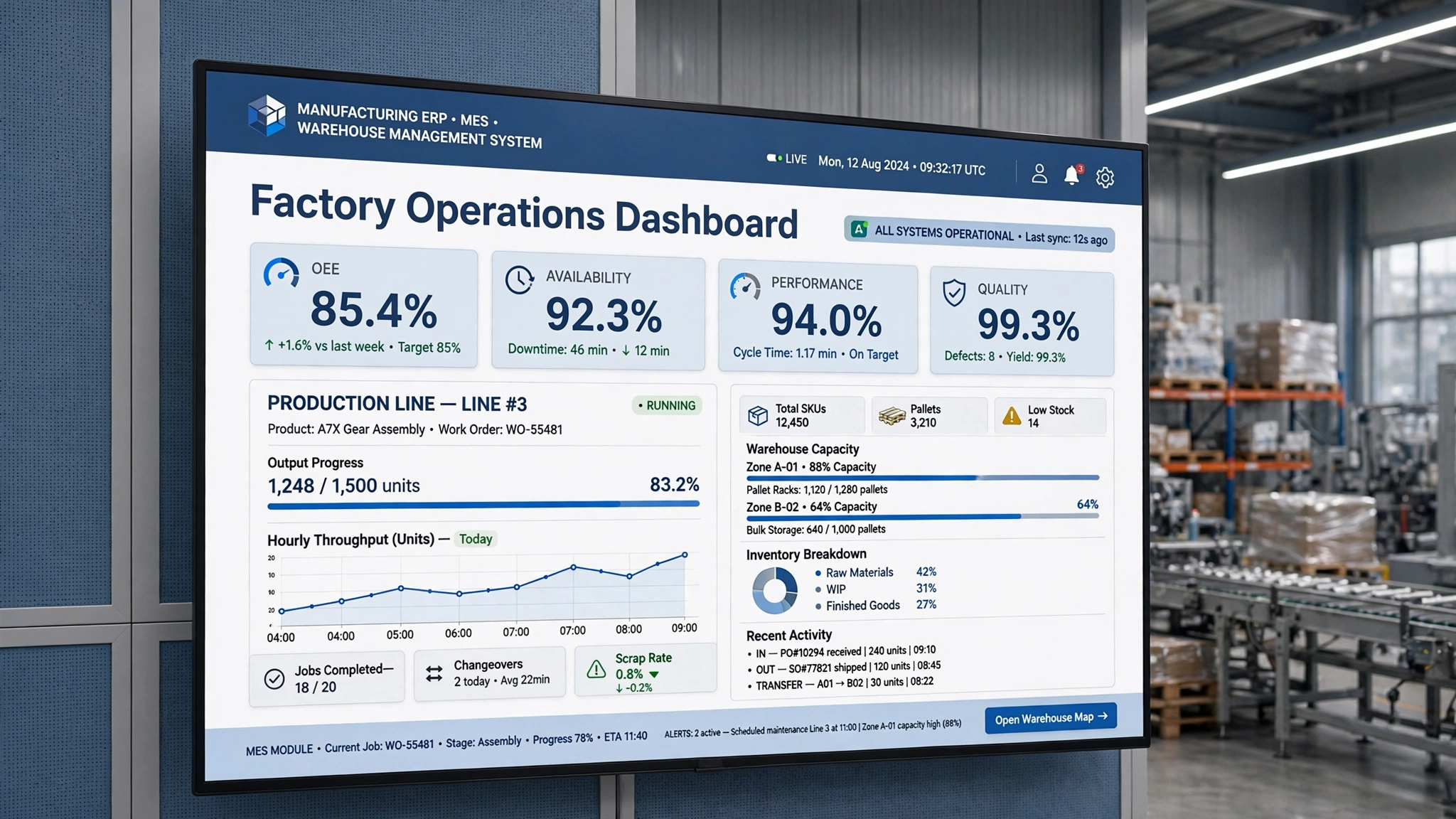1456x819 pixels.
Task: Click the Total SKUs box icon
Action: (758, 415)
